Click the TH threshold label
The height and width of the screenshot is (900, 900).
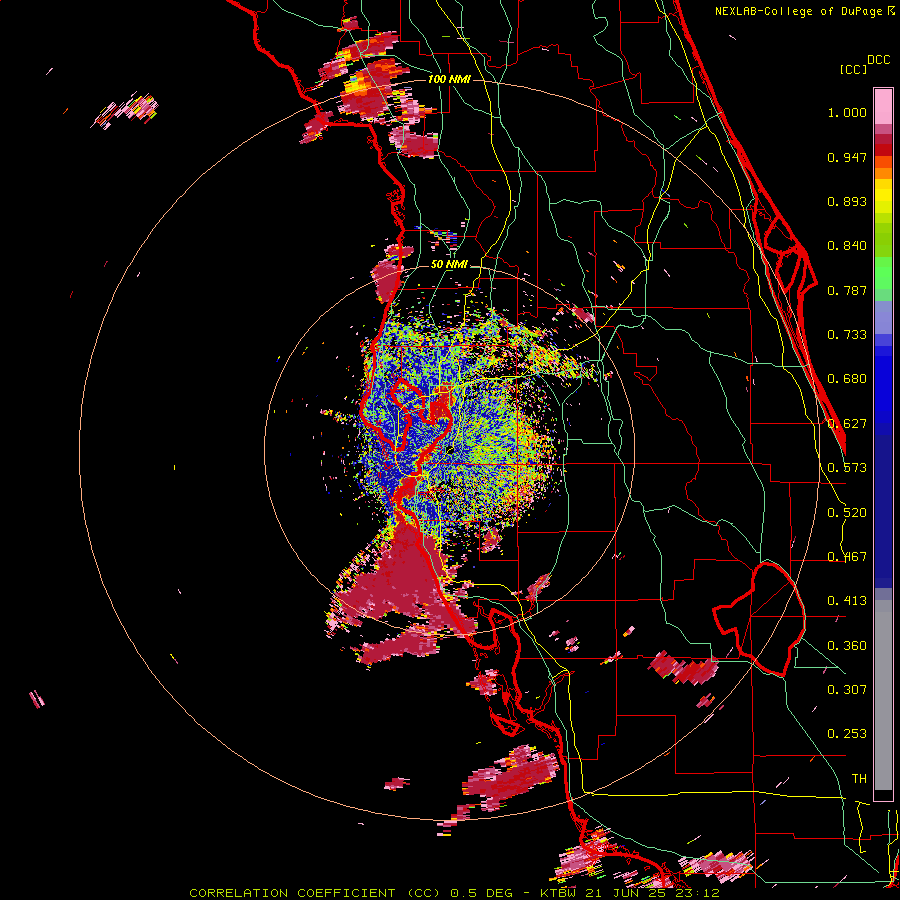click(x=859, y=778)
